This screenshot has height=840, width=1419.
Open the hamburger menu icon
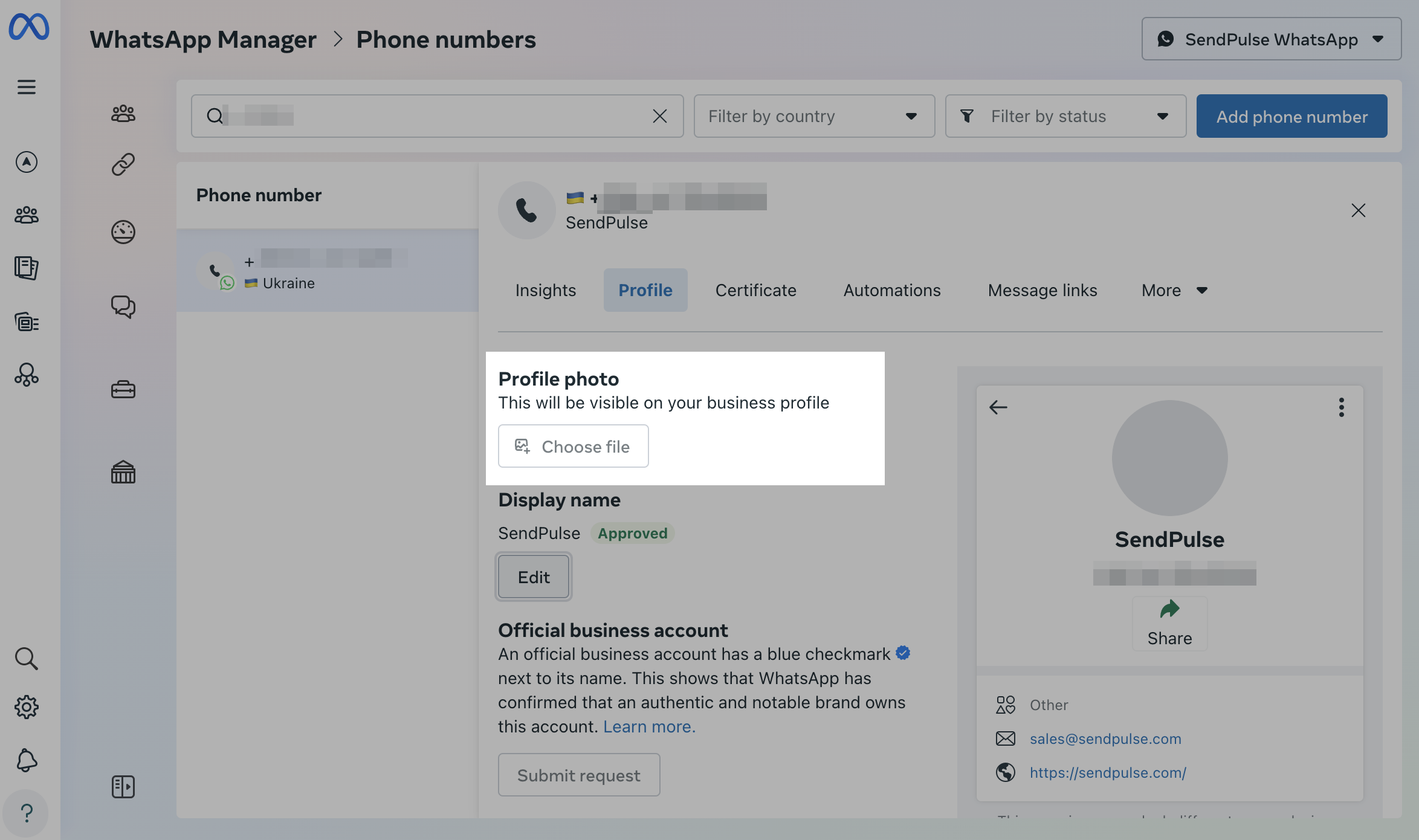26,87
